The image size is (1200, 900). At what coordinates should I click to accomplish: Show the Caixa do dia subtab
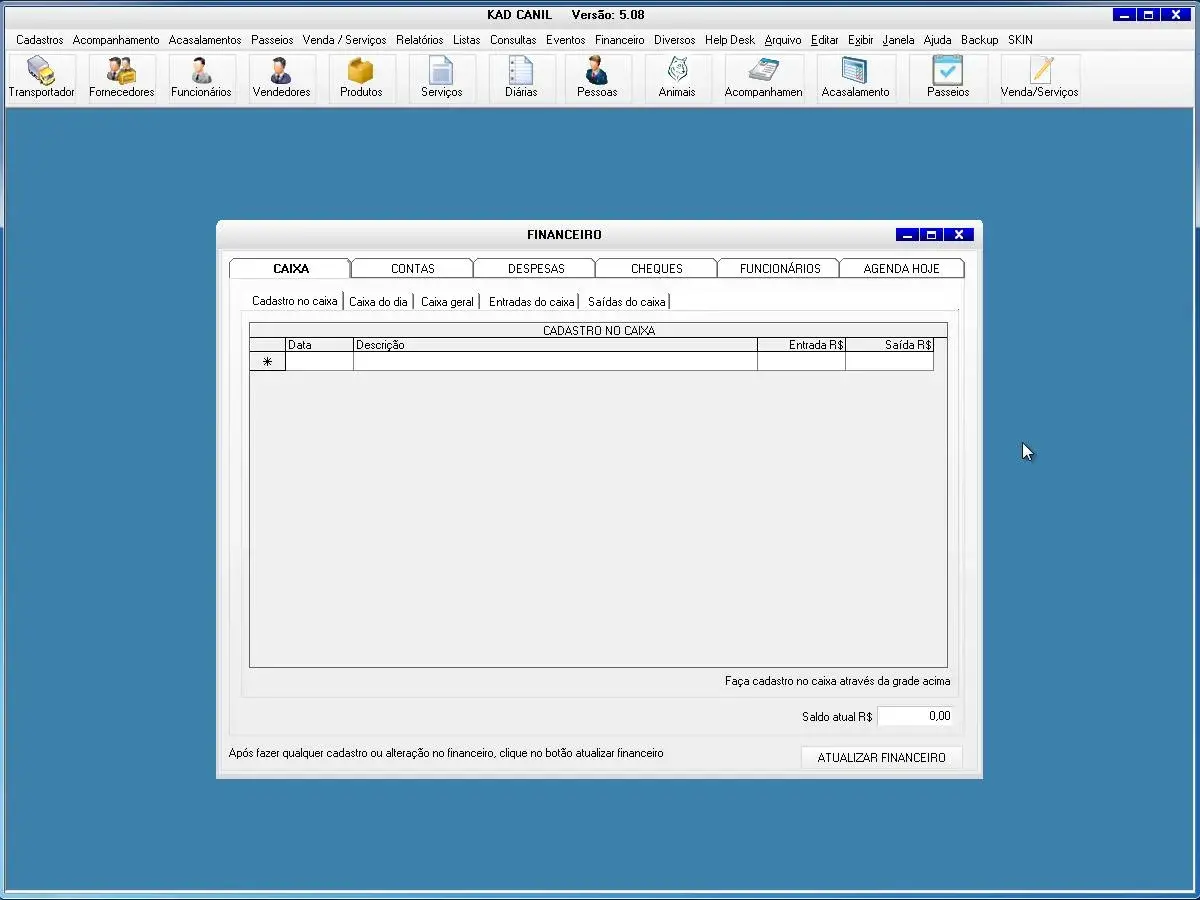point(378,301)
